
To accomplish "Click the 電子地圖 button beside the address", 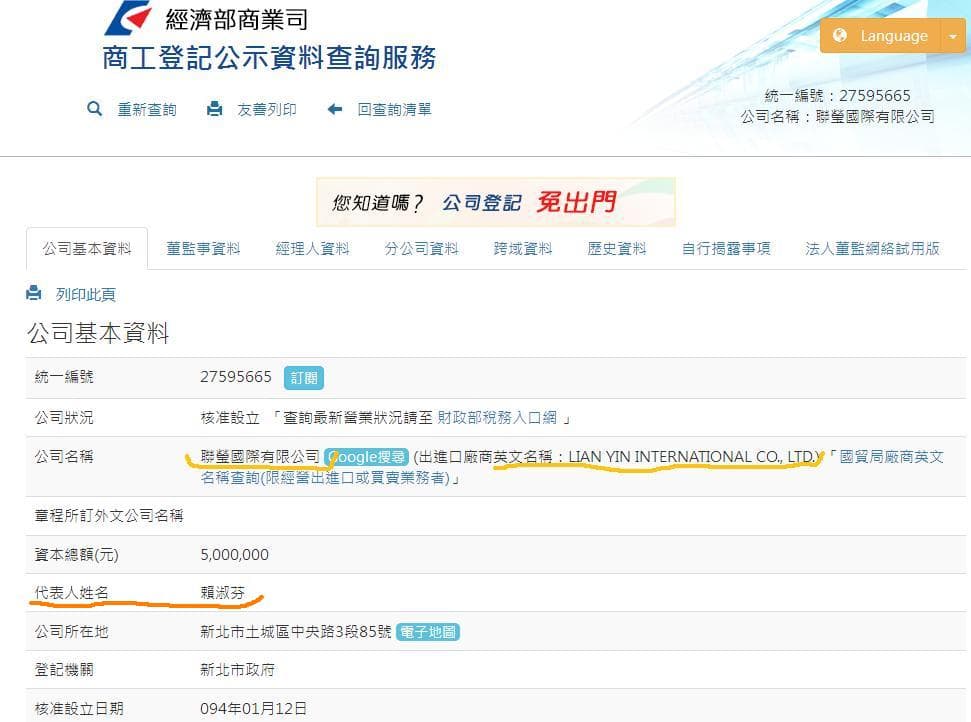I will coord(427,632).
